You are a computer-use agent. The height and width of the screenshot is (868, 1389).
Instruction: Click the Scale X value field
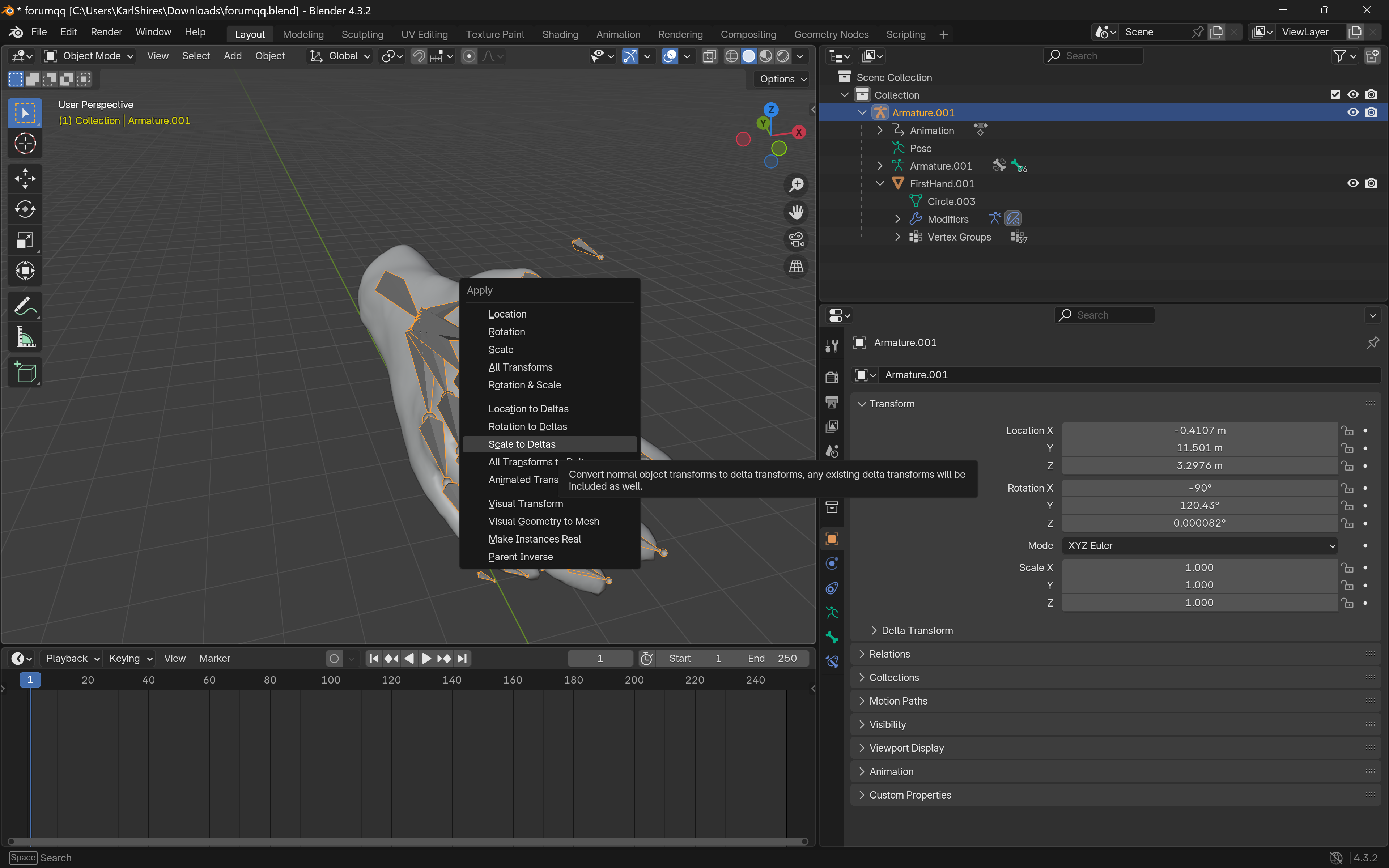(1199, 567)
